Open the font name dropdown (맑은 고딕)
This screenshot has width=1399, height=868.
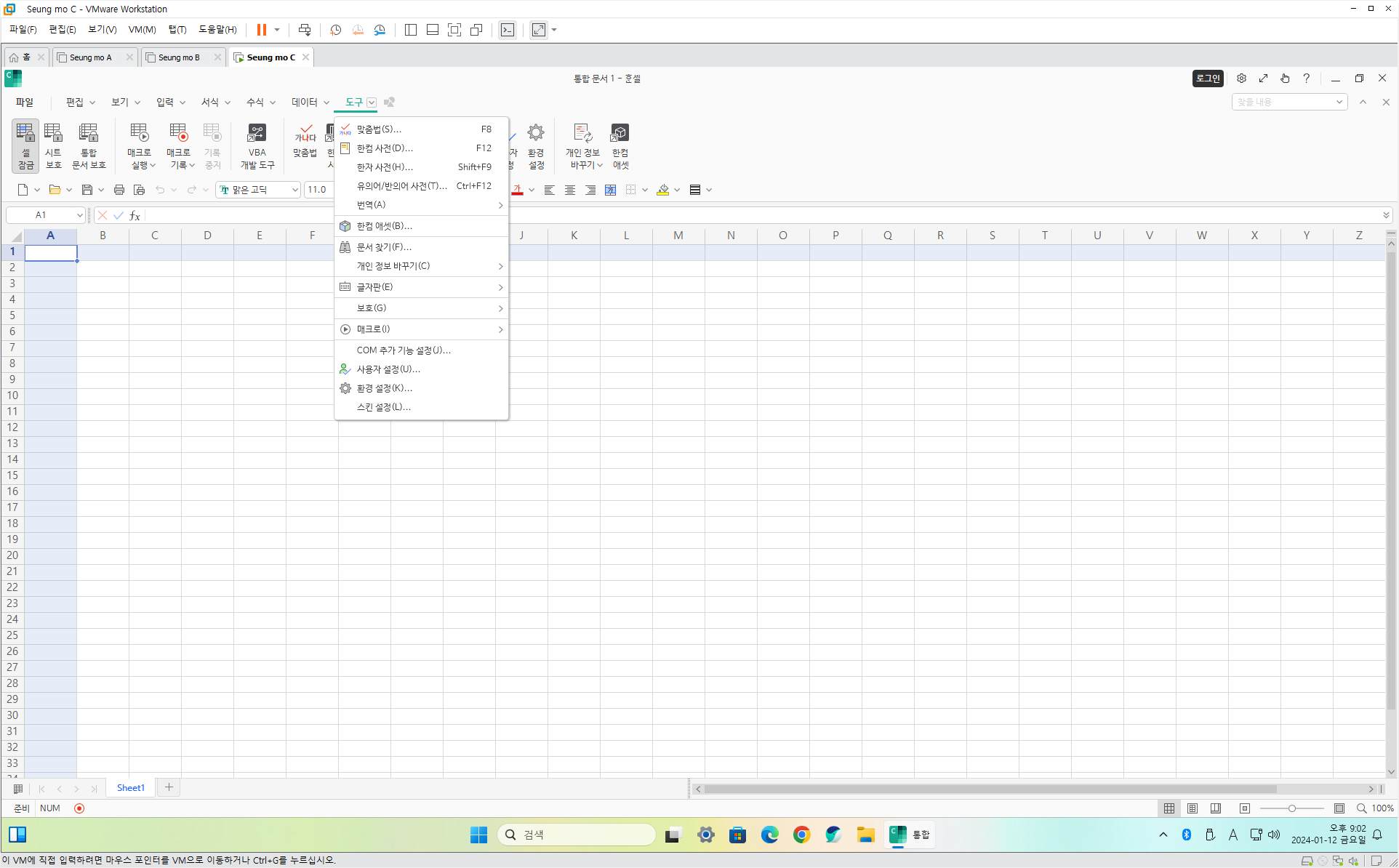point(294,190)
